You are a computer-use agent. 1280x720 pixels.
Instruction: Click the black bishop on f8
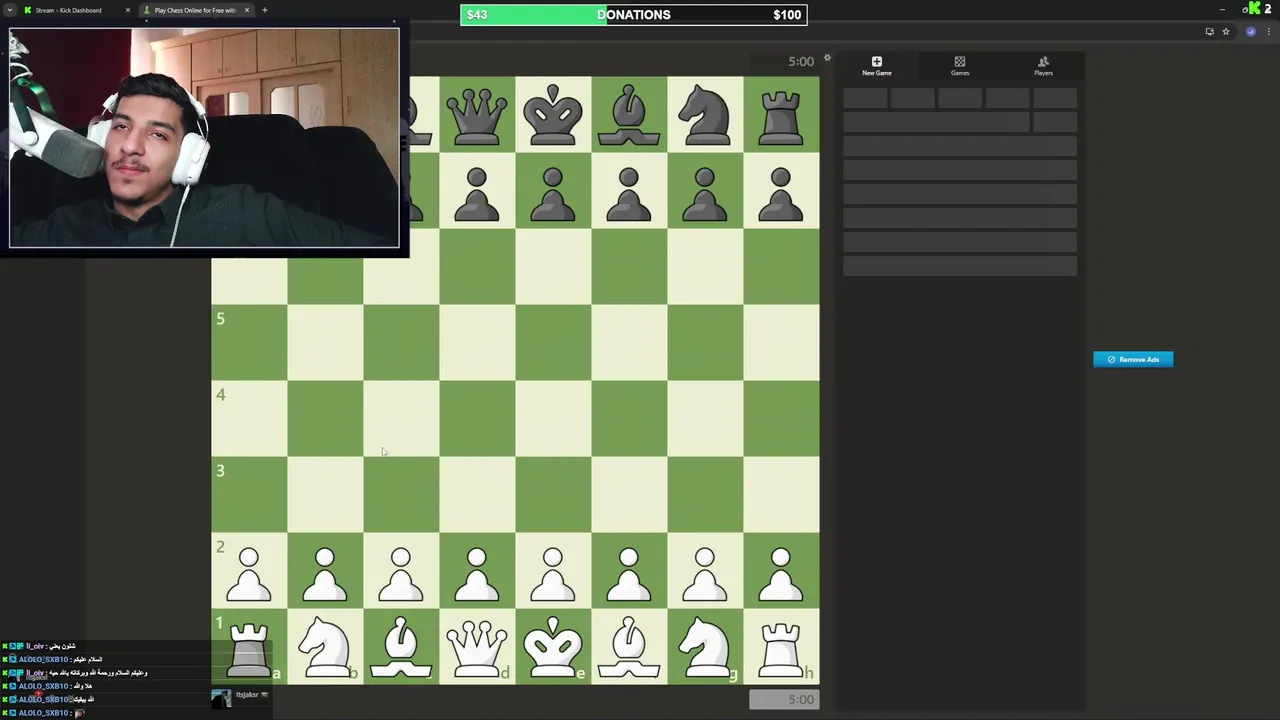click(629, 115)
